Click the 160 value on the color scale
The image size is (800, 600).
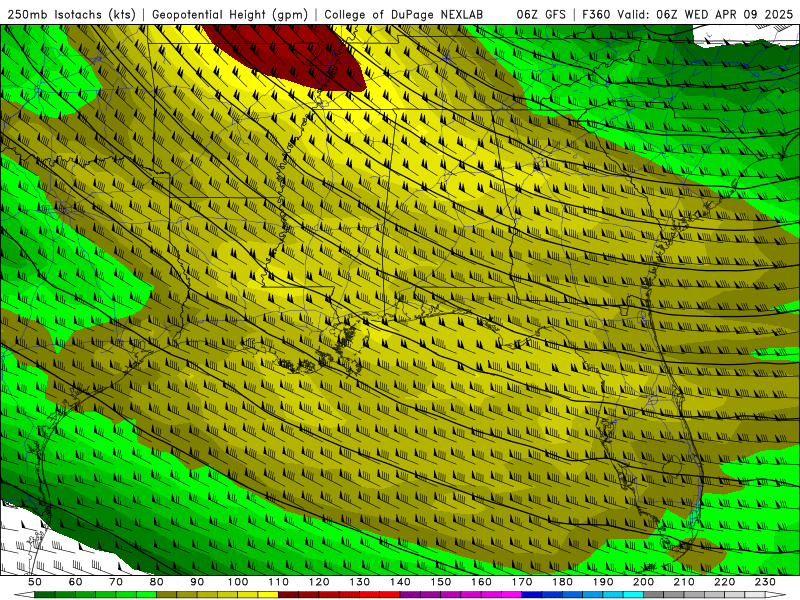481,582
